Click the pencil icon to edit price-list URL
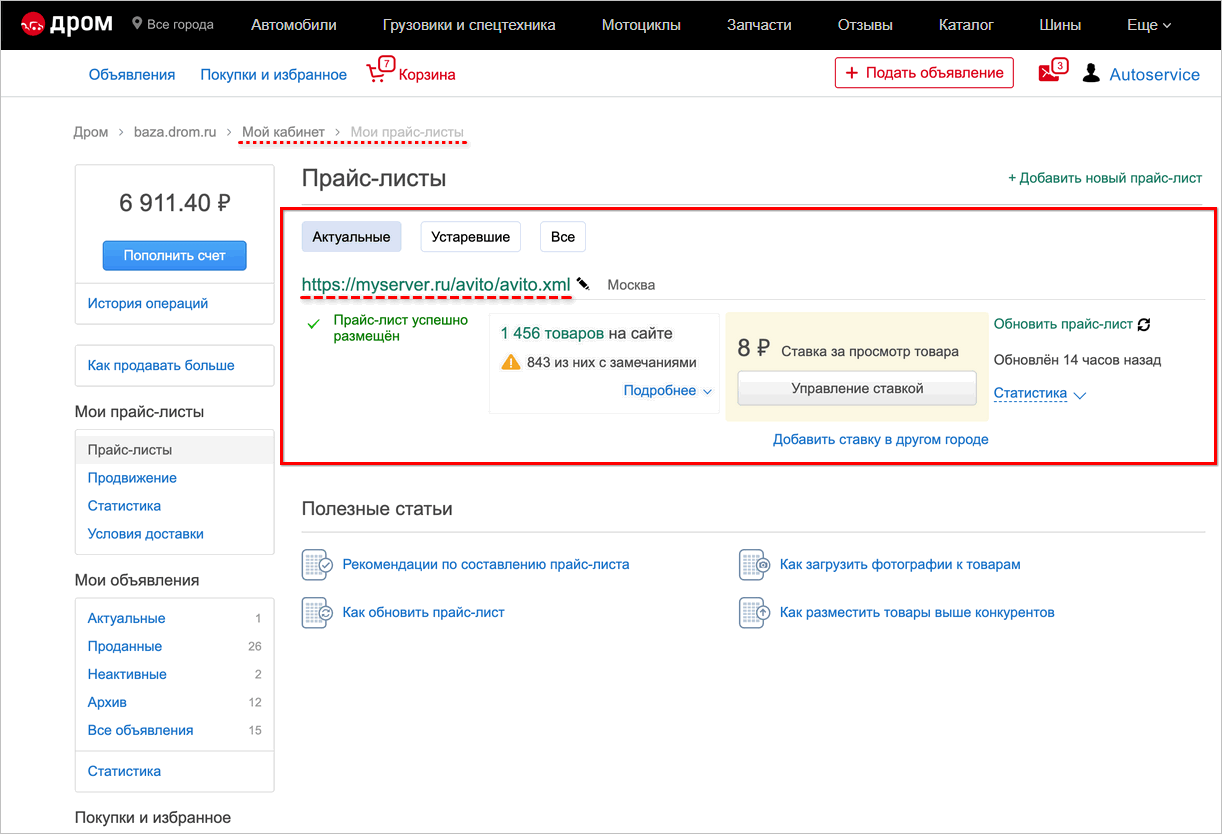The height and width of the screenshot is (834, 1222). [x=583, y=285]
